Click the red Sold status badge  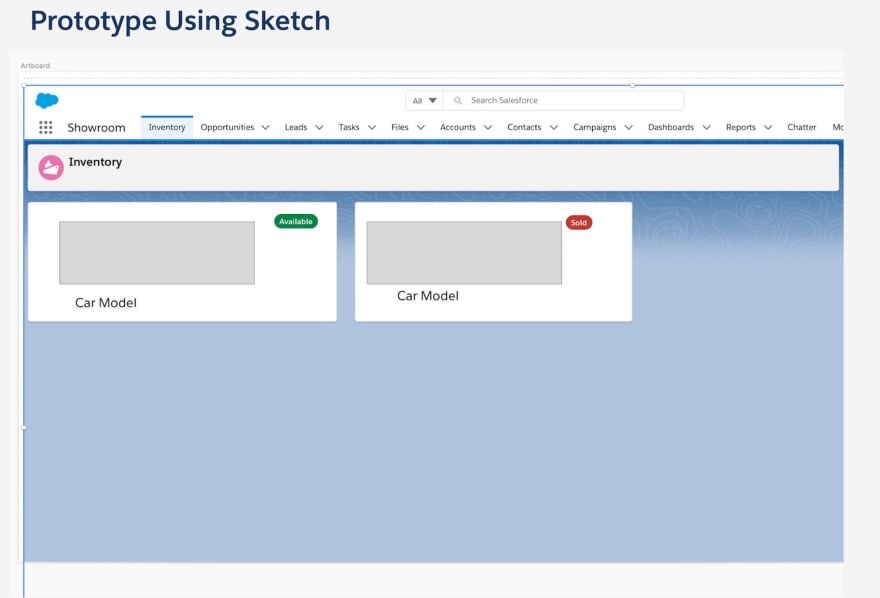pos(579,223)
